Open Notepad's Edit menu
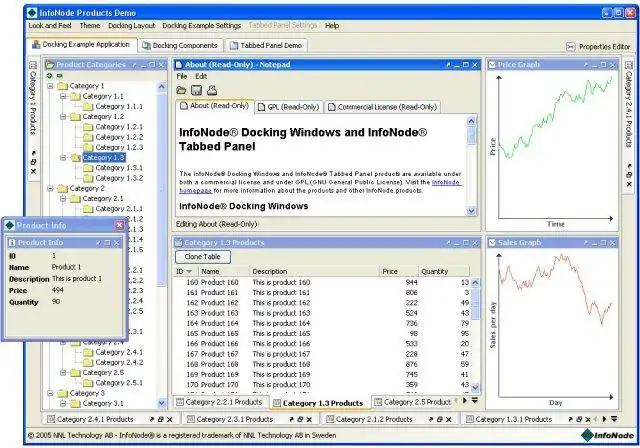The width and height of the screenshot is (640, 448). [x=201, y=76]
